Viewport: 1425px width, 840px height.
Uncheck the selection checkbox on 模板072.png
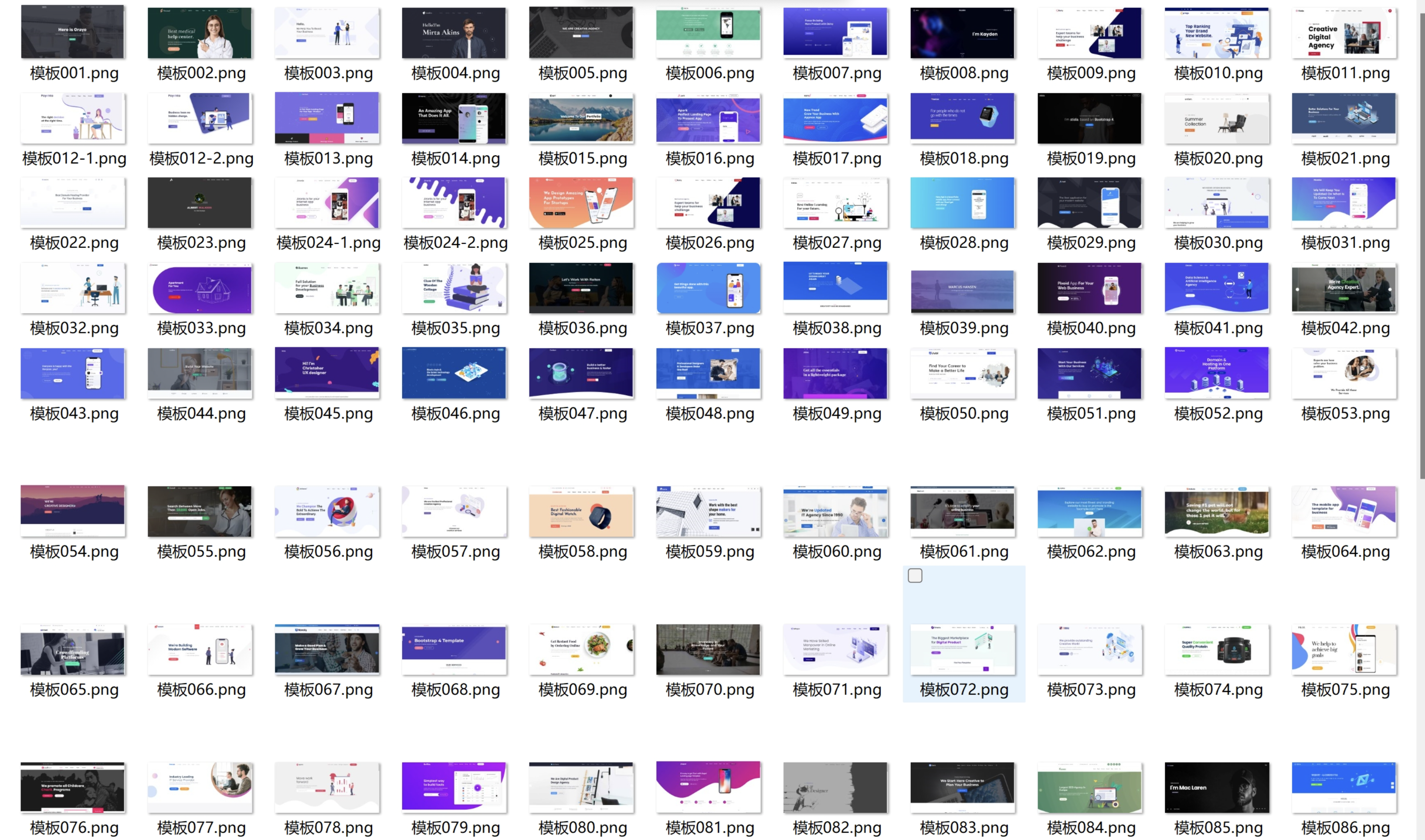(915, 575)
